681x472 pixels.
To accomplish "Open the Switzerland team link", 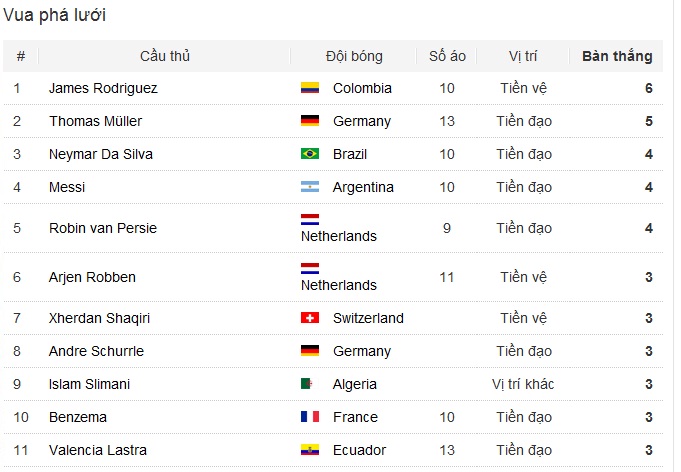I will [x=368, y=318].
